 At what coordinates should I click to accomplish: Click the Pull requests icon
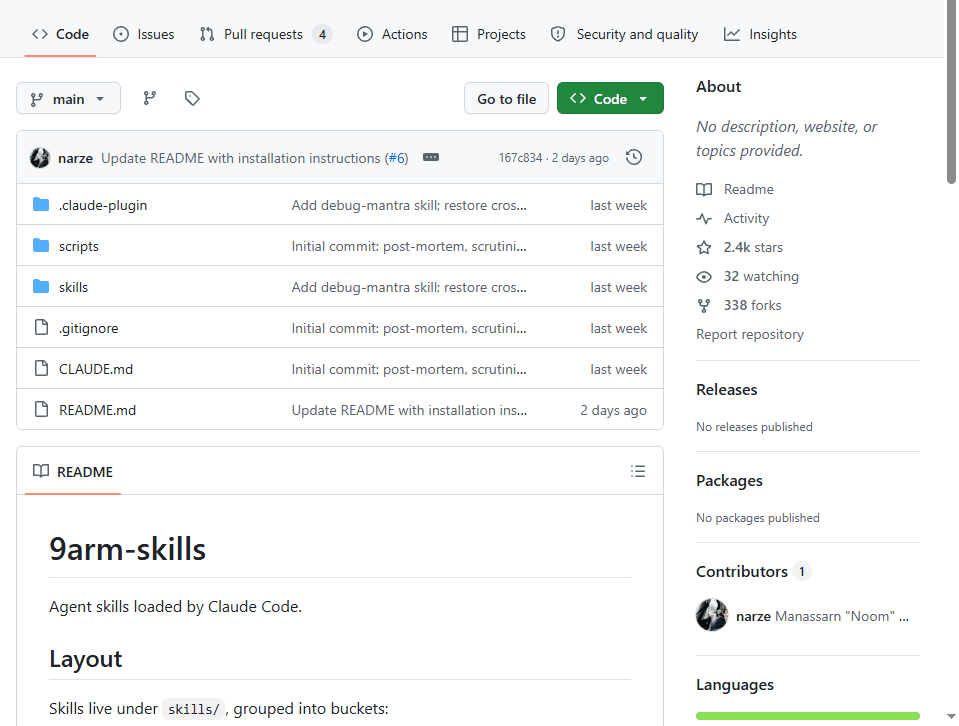(207, 34)
